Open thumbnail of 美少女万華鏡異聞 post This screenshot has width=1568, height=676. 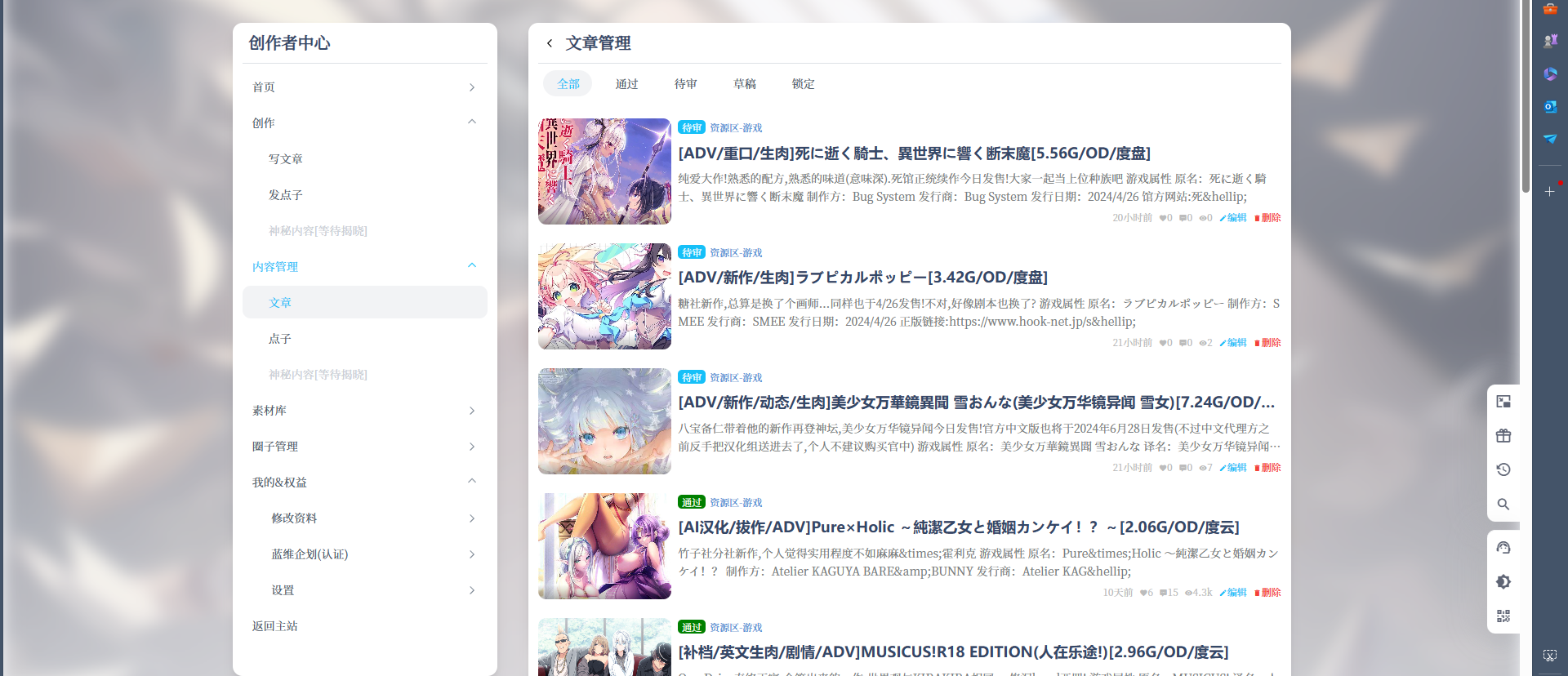click(x=604, y=421)
